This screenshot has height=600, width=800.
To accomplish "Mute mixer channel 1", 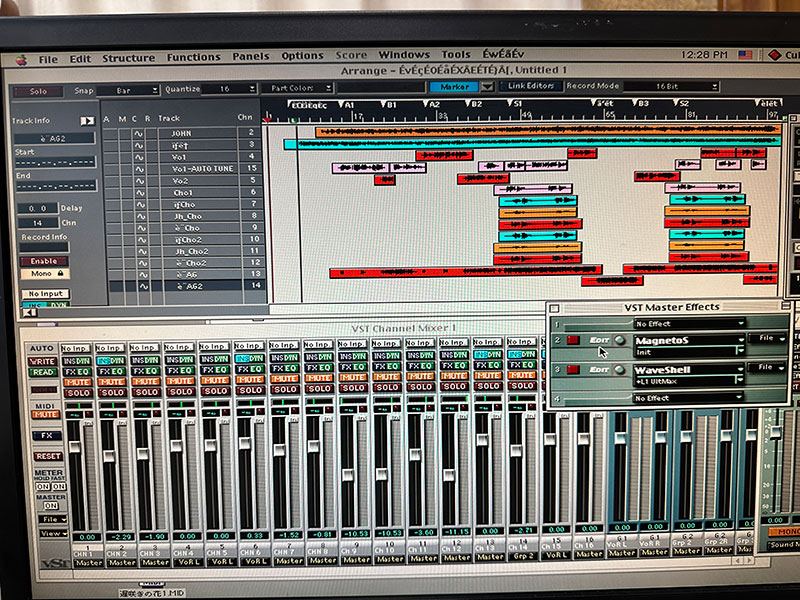I will coord(78,382).
